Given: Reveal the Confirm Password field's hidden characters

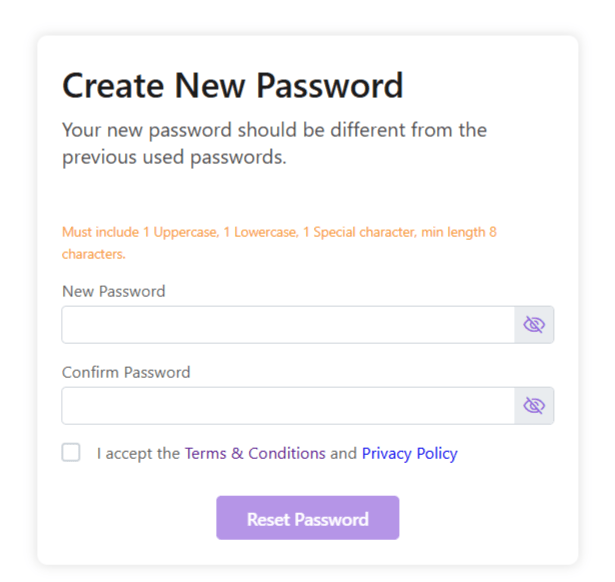Looking at the screenshot, I should tap(534, 406).
